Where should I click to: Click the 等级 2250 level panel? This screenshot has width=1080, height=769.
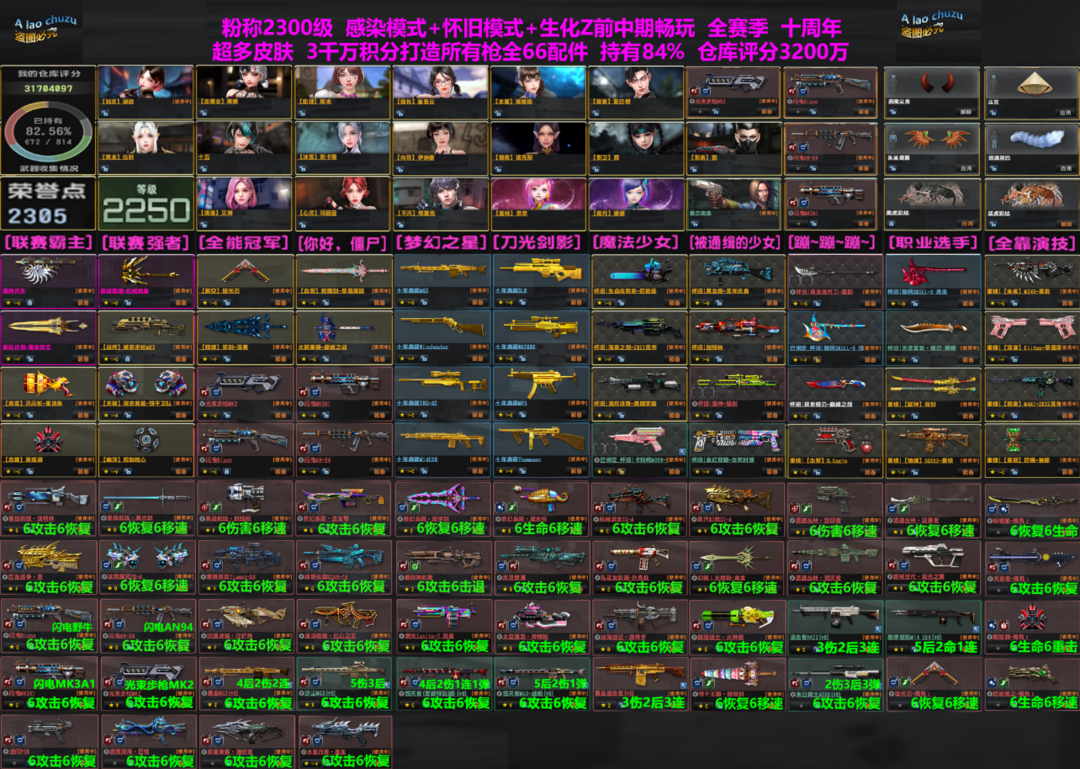click(146, 204)
